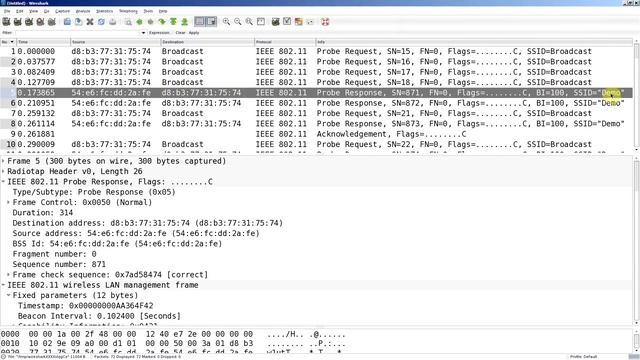Jump to the first packet icon
The height and width of the screenshot is (360, 640).
point(173,22)
